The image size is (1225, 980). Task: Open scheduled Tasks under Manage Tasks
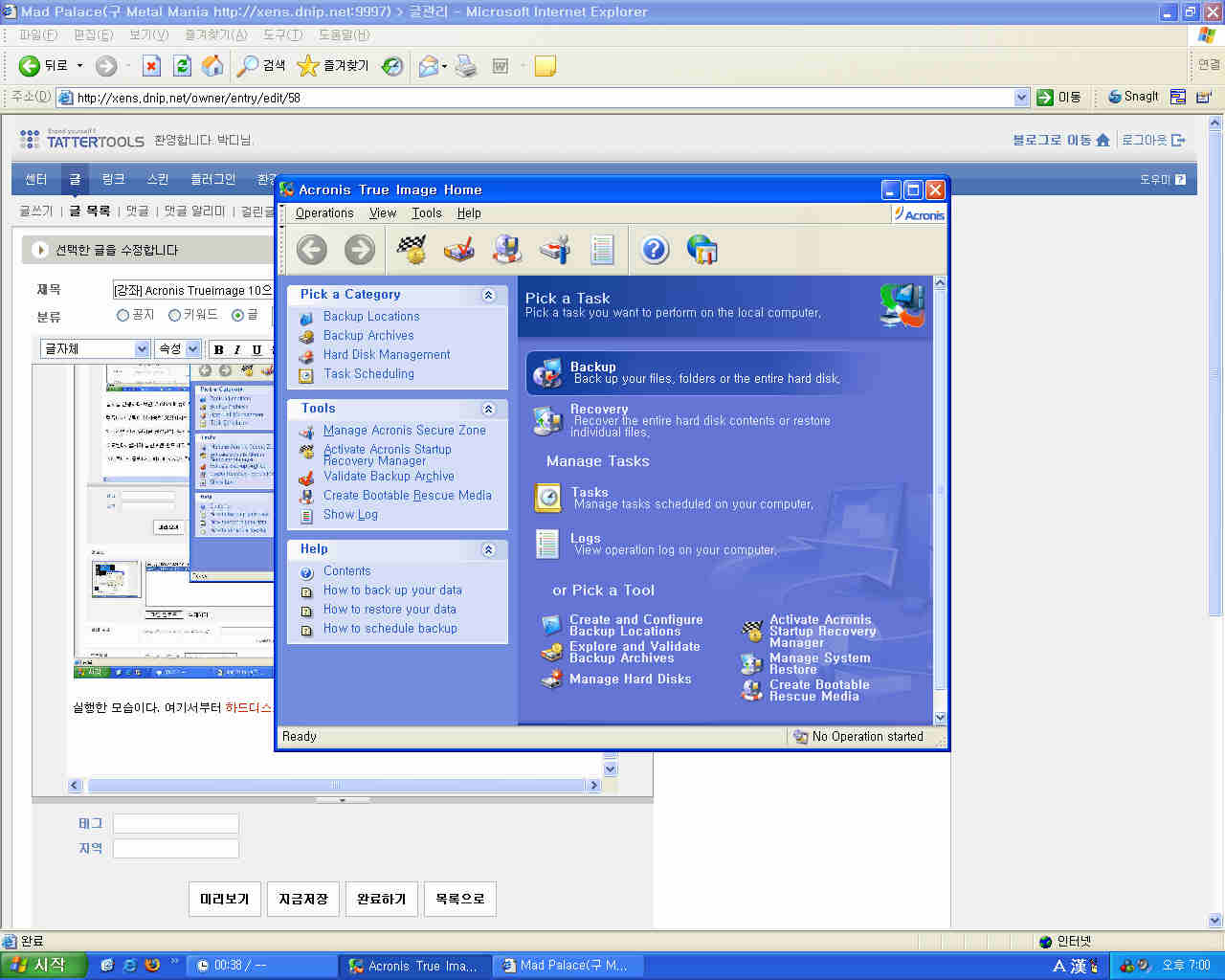click(x=590, y=492)
